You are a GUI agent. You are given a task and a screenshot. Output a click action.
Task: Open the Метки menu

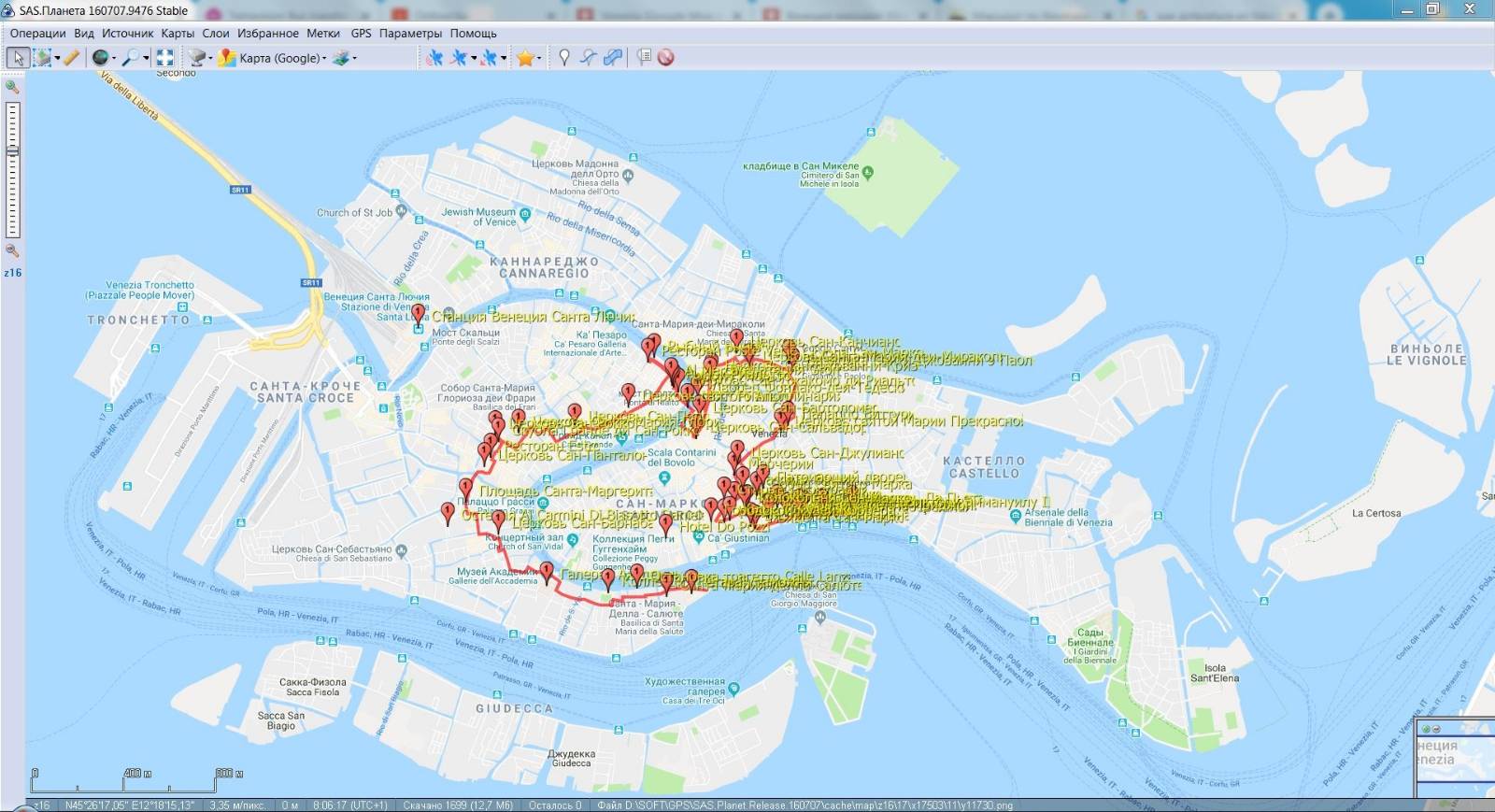click(323, 33)
